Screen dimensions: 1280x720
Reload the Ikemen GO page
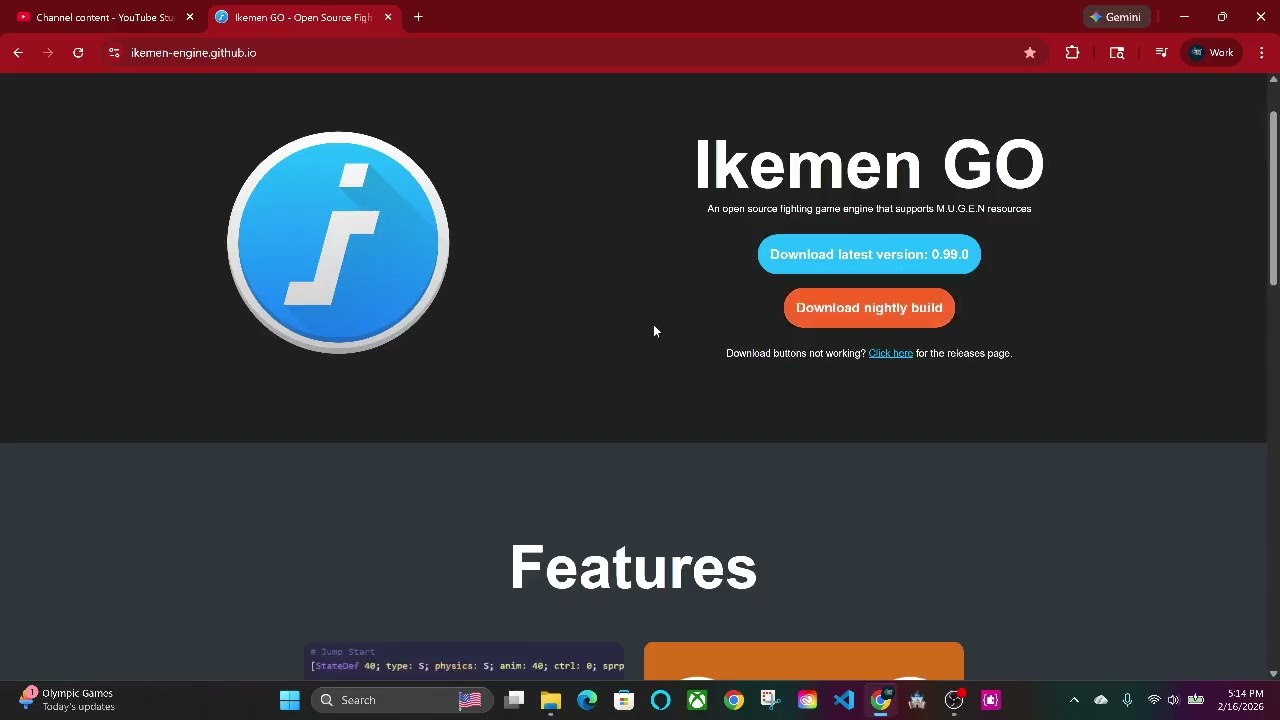(x=78, y=53)
